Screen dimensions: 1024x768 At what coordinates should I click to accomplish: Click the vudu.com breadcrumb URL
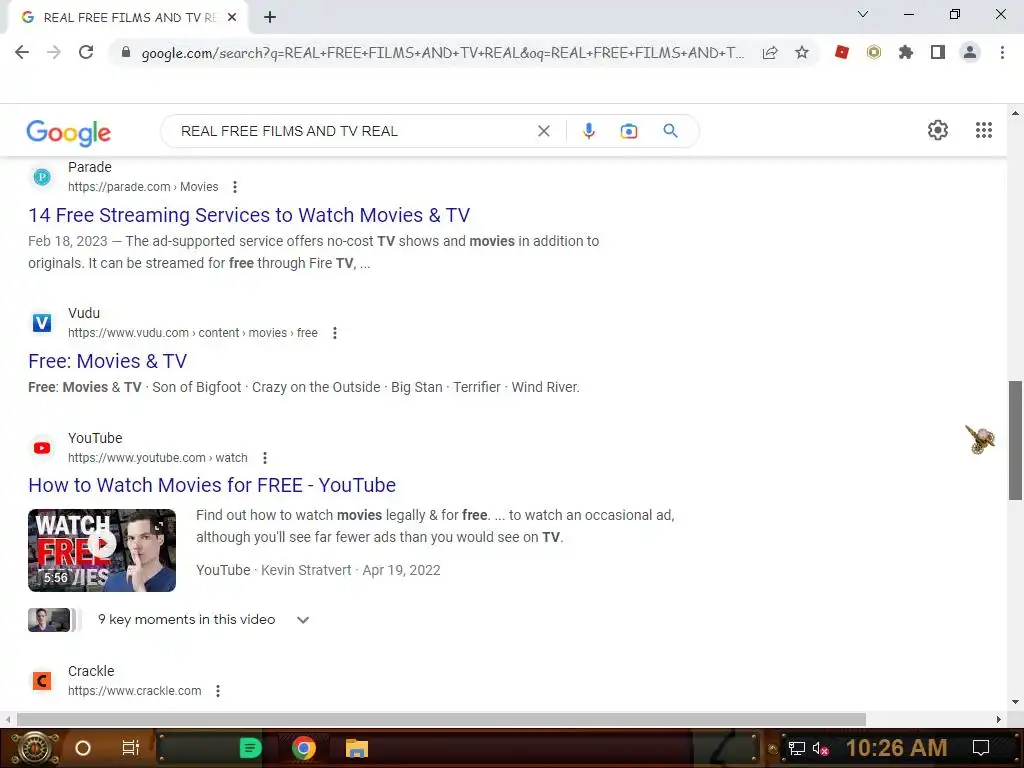click(x=193, y=333)
